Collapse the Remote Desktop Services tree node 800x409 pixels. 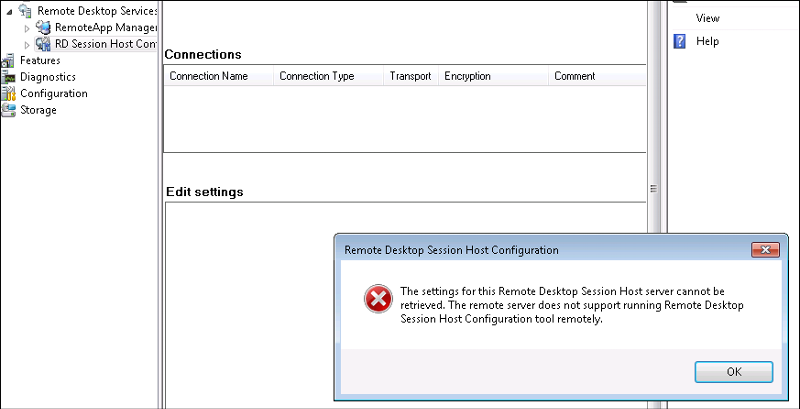coord(9,11)
